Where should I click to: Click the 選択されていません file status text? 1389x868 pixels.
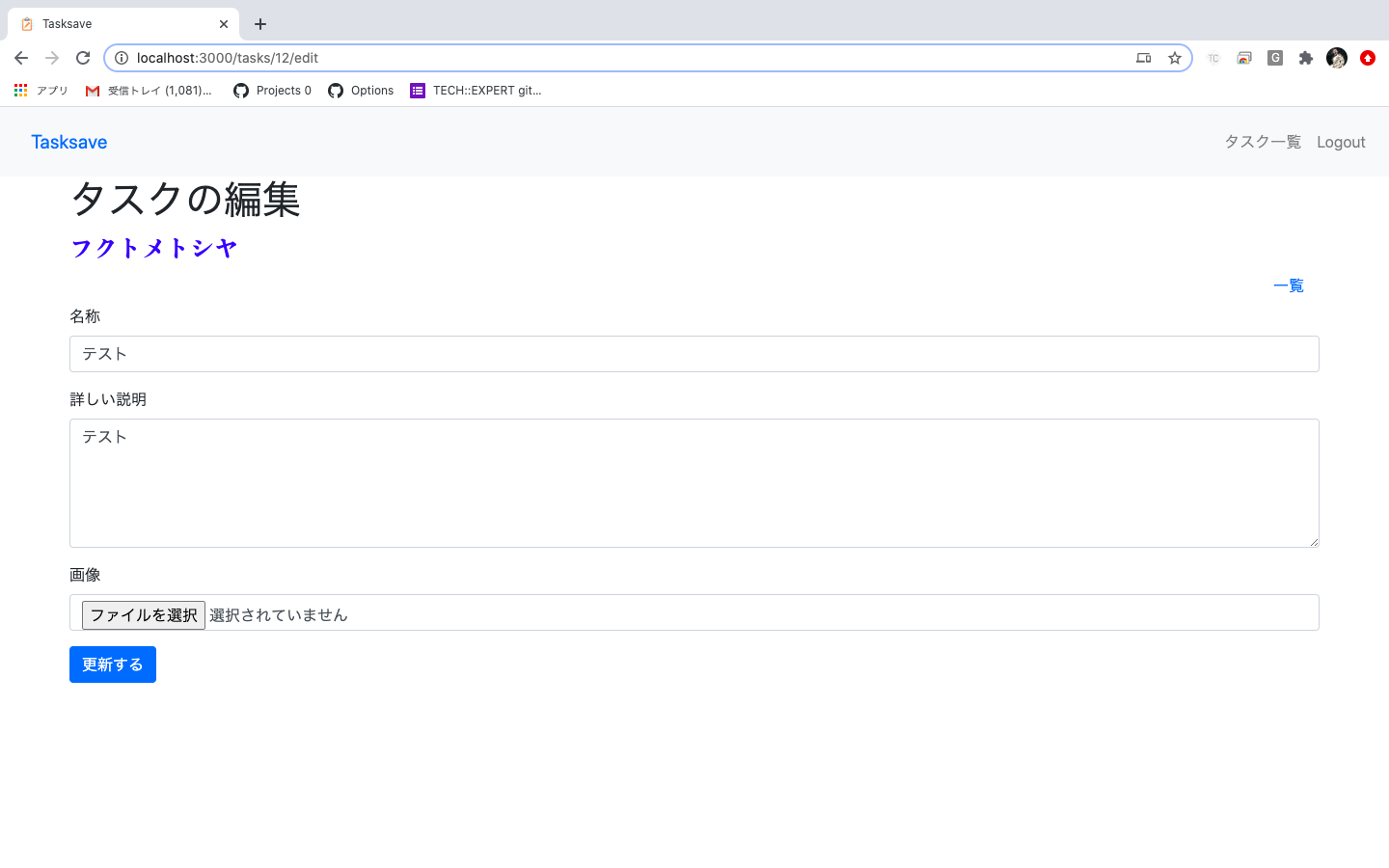point(279,615)
